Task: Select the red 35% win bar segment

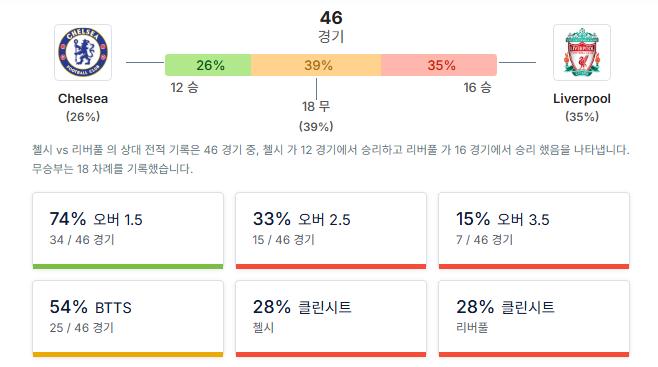Action: pos(439,65)
